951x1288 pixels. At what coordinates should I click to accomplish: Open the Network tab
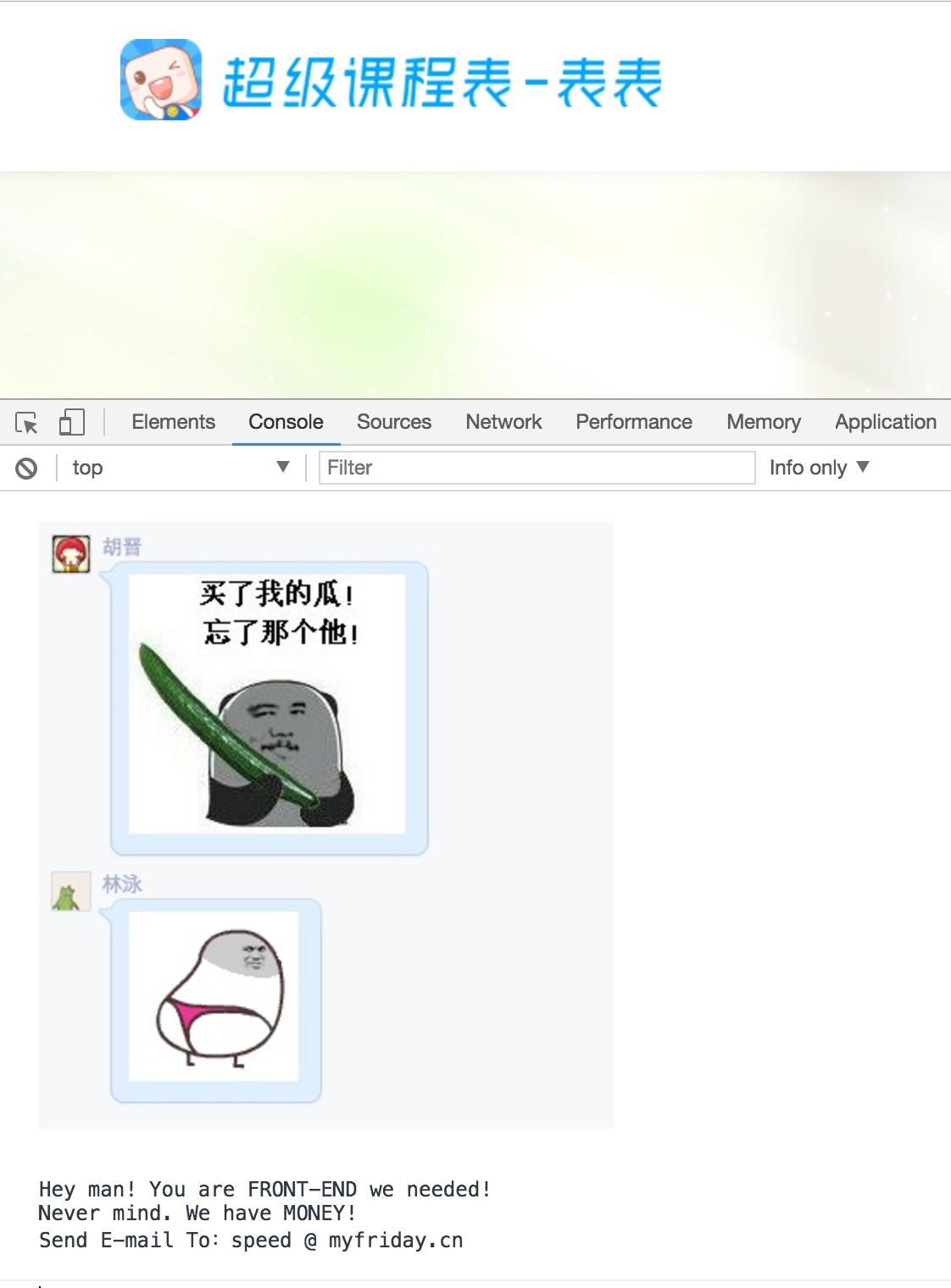coord(503,422)
